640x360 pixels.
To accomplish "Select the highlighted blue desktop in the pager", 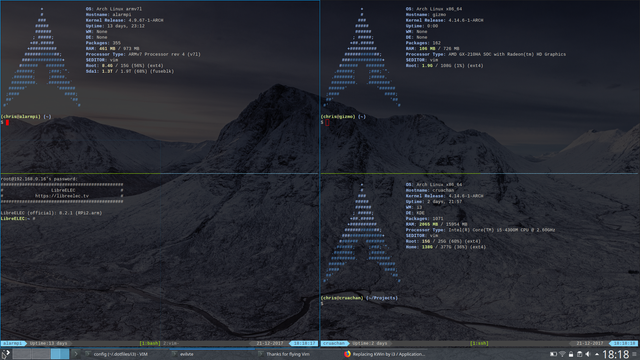I will tap(60, 354).
